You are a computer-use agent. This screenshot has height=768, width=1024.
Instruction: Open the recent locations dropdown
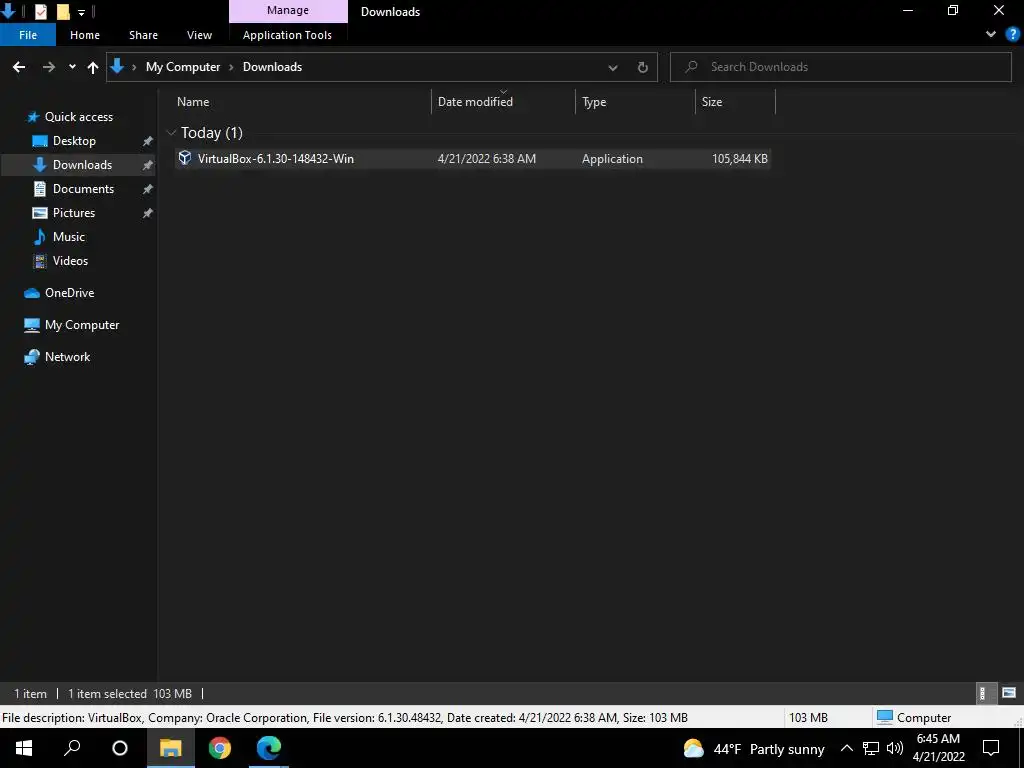pos(72,67)
